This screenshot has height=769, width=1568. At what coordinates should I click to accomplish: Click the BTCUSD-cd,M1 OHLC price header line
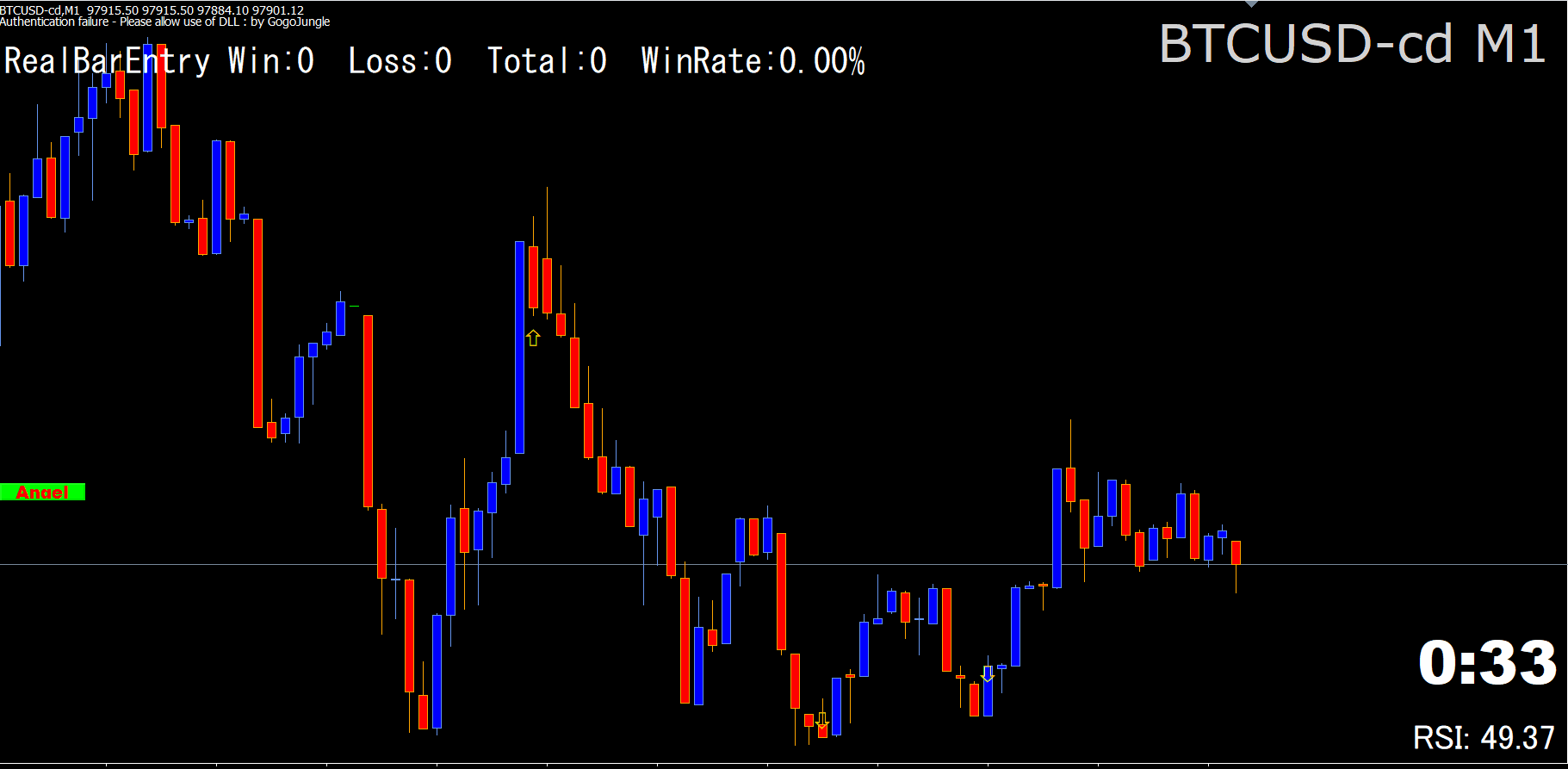click(152, 9)
